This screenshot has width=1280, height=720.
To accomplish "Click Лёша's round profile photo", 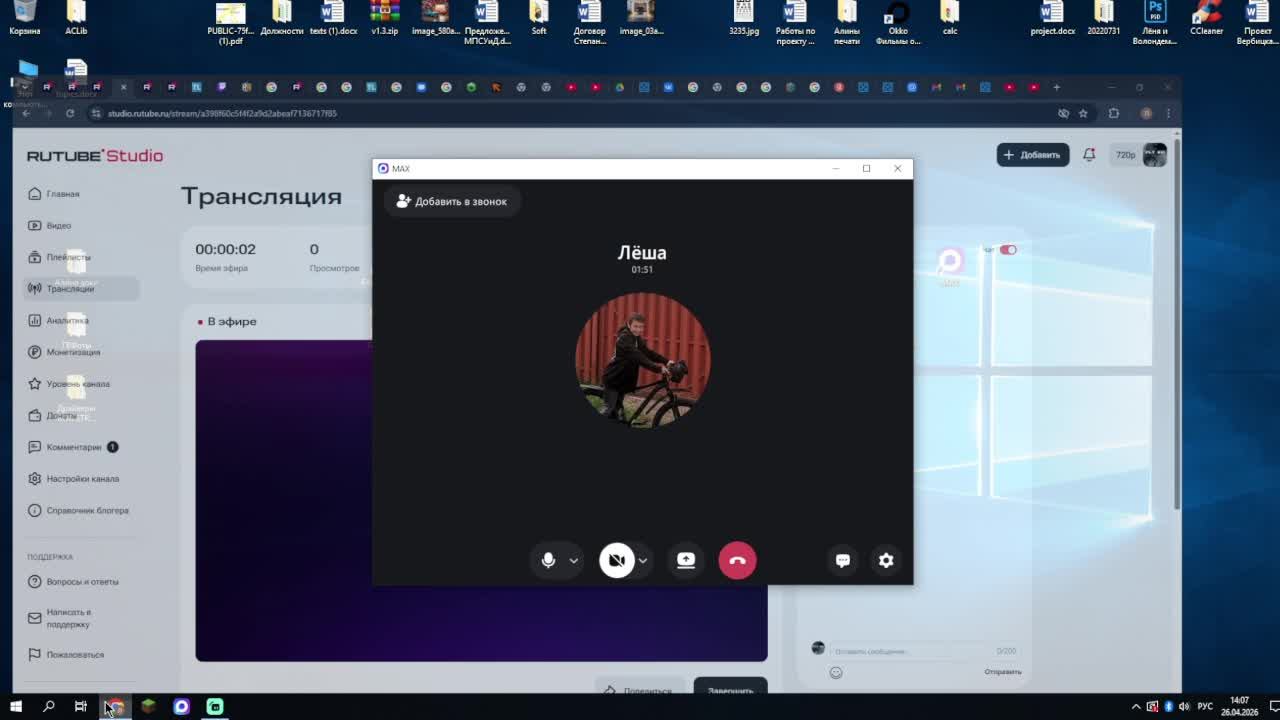I will [642, 360].
